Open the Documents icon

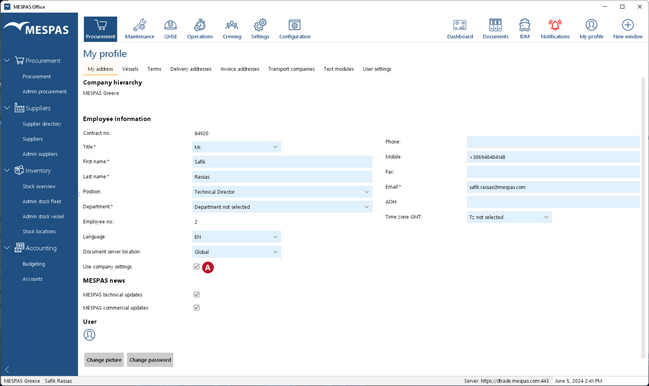coord(495,25)
